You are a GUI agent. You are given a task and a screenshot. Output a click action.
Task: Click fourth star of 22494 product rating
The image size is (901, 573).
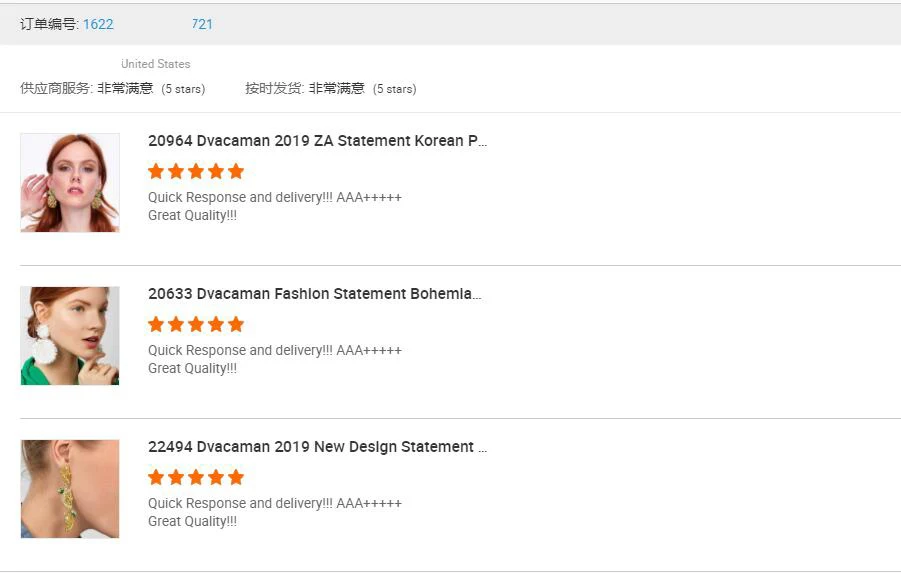point(216,477)
